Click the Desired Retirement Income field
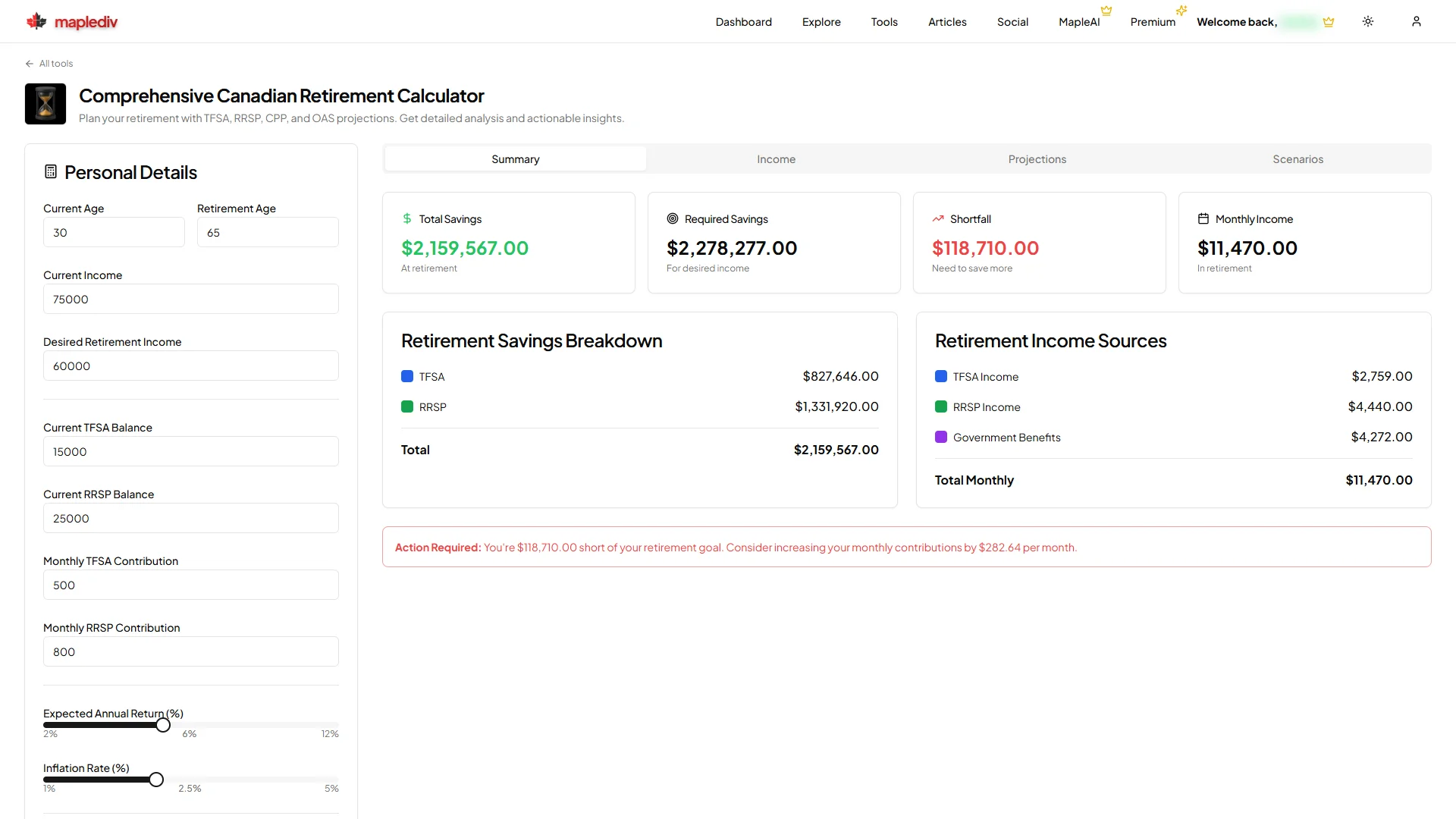The height and width of the screenshot is (819, 1456). (191, 366)
